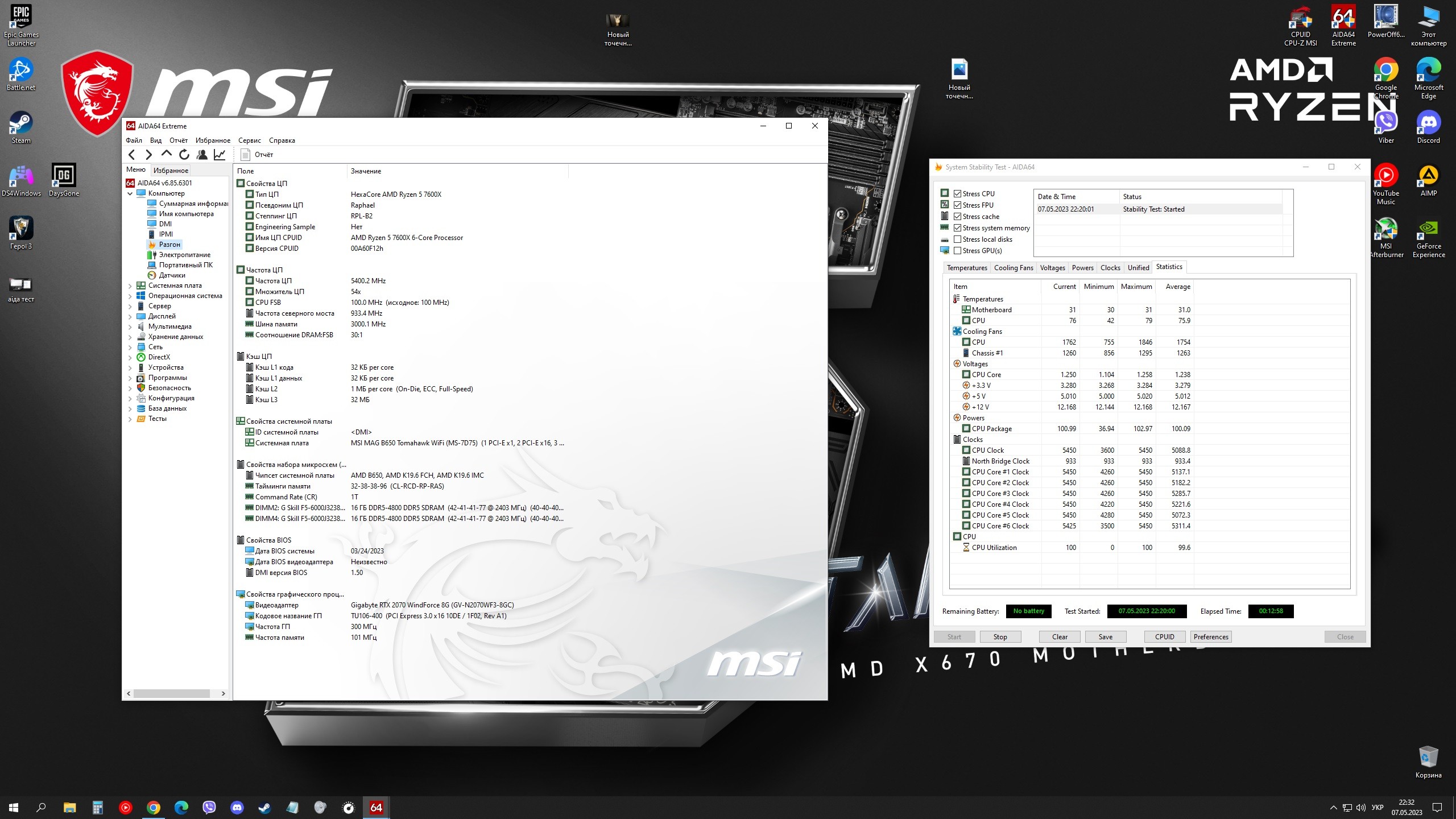The height and width of the screenshot is (819, 1456).
Task: Enable the Stress GPU(s) checkbox
Action: click(958, 251)
